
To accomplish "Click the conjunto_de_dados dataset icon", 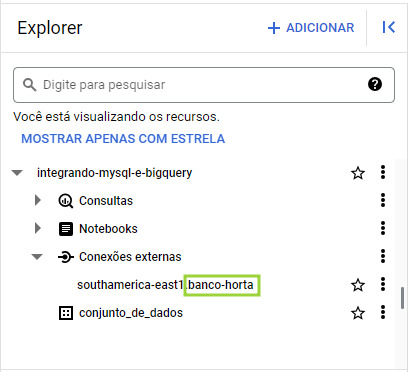I will tap(66, 313).
